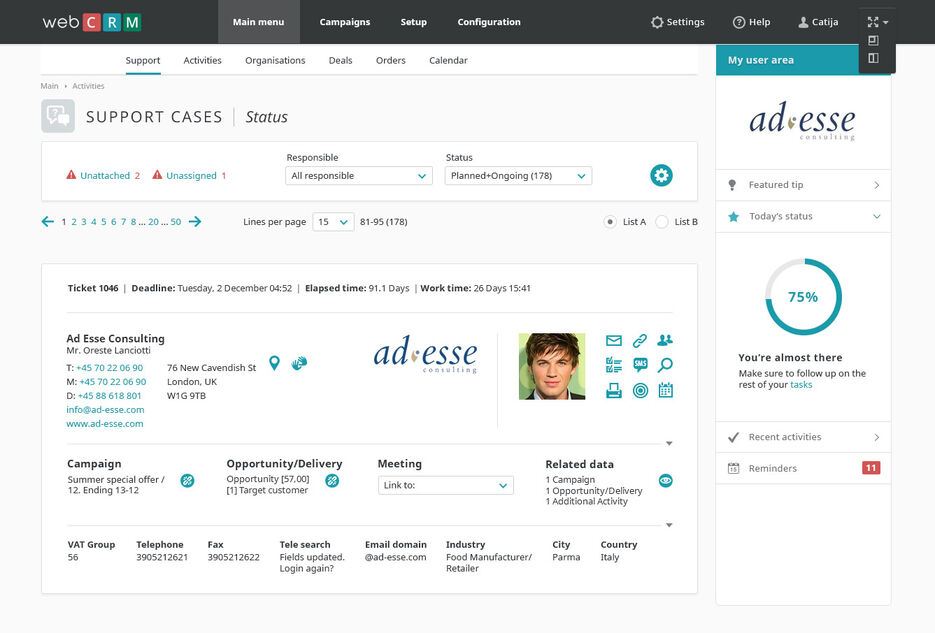Click the webCRM logo

92,22
